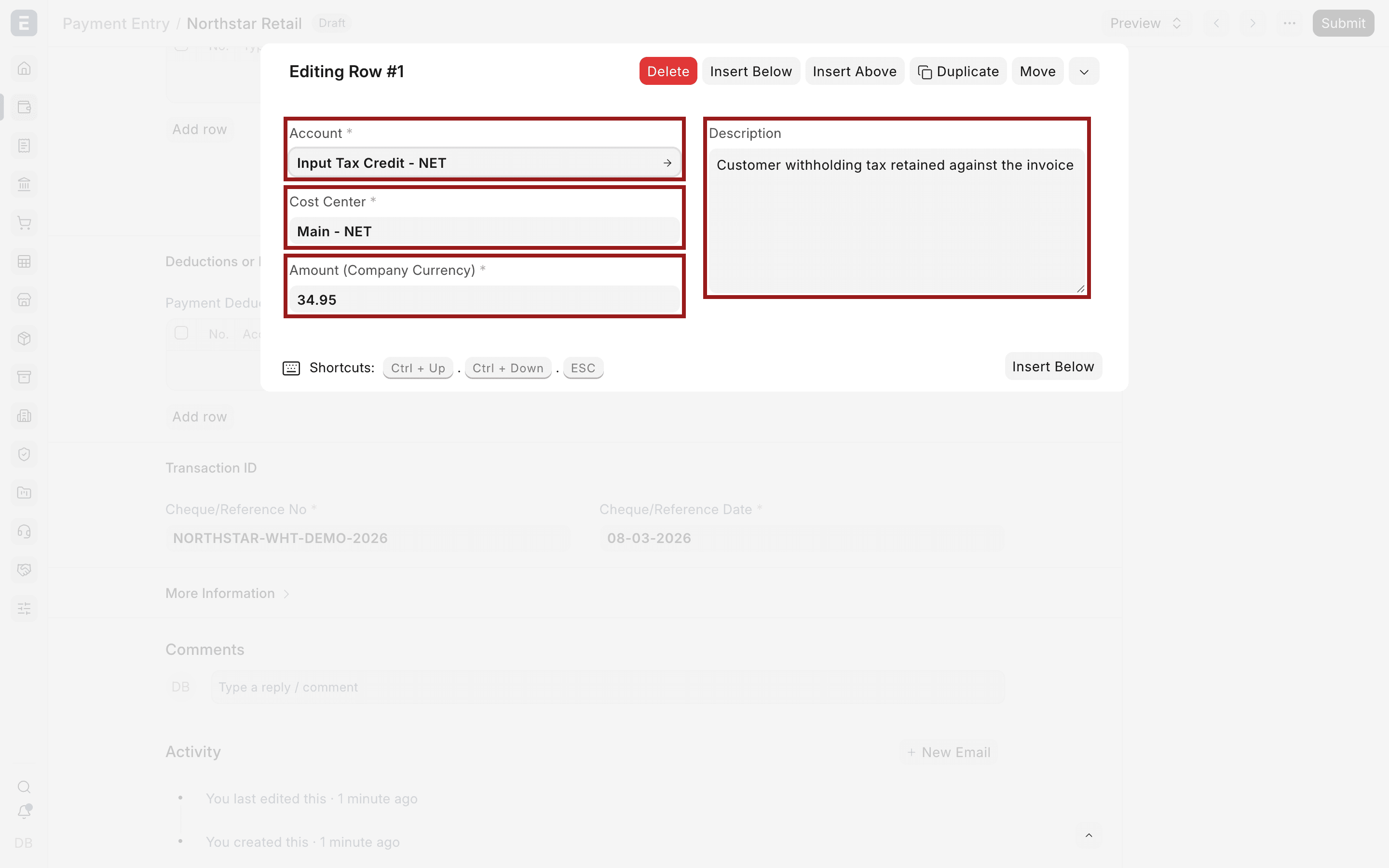Click the Amount (Company Currency) field
The height and width of the screenshot is (868, 1389).
click(x=484, y=299)
